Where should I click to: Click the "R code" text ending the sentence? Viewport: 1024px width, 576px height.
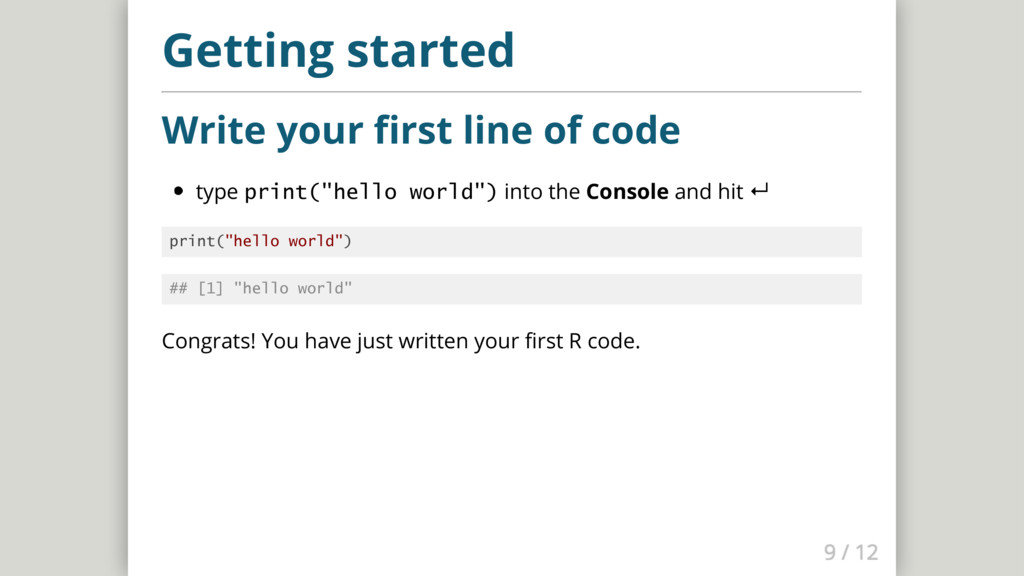[x=603, y=342]
